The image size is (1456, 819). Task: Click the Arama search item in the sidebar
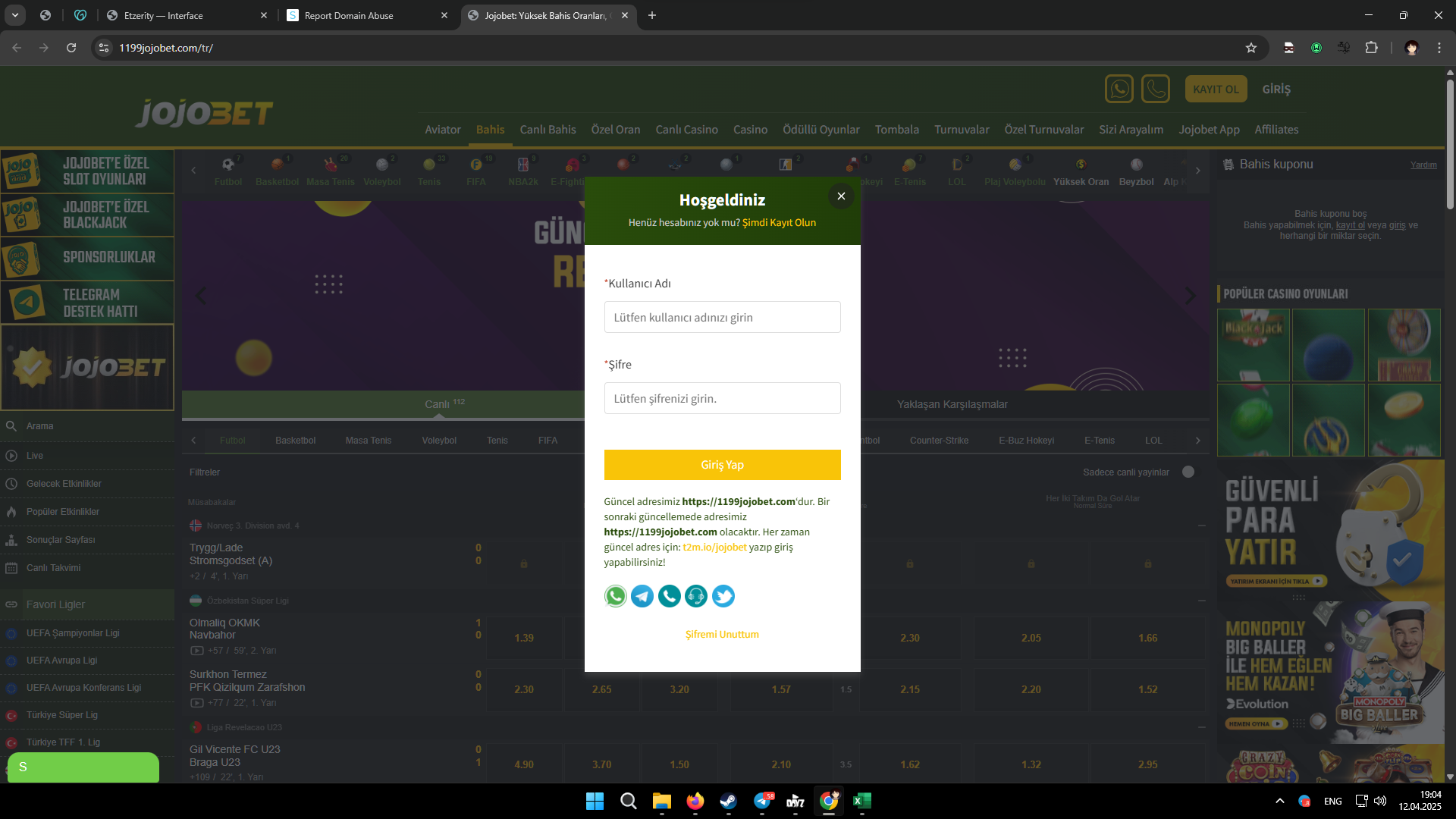coord(87,426)
